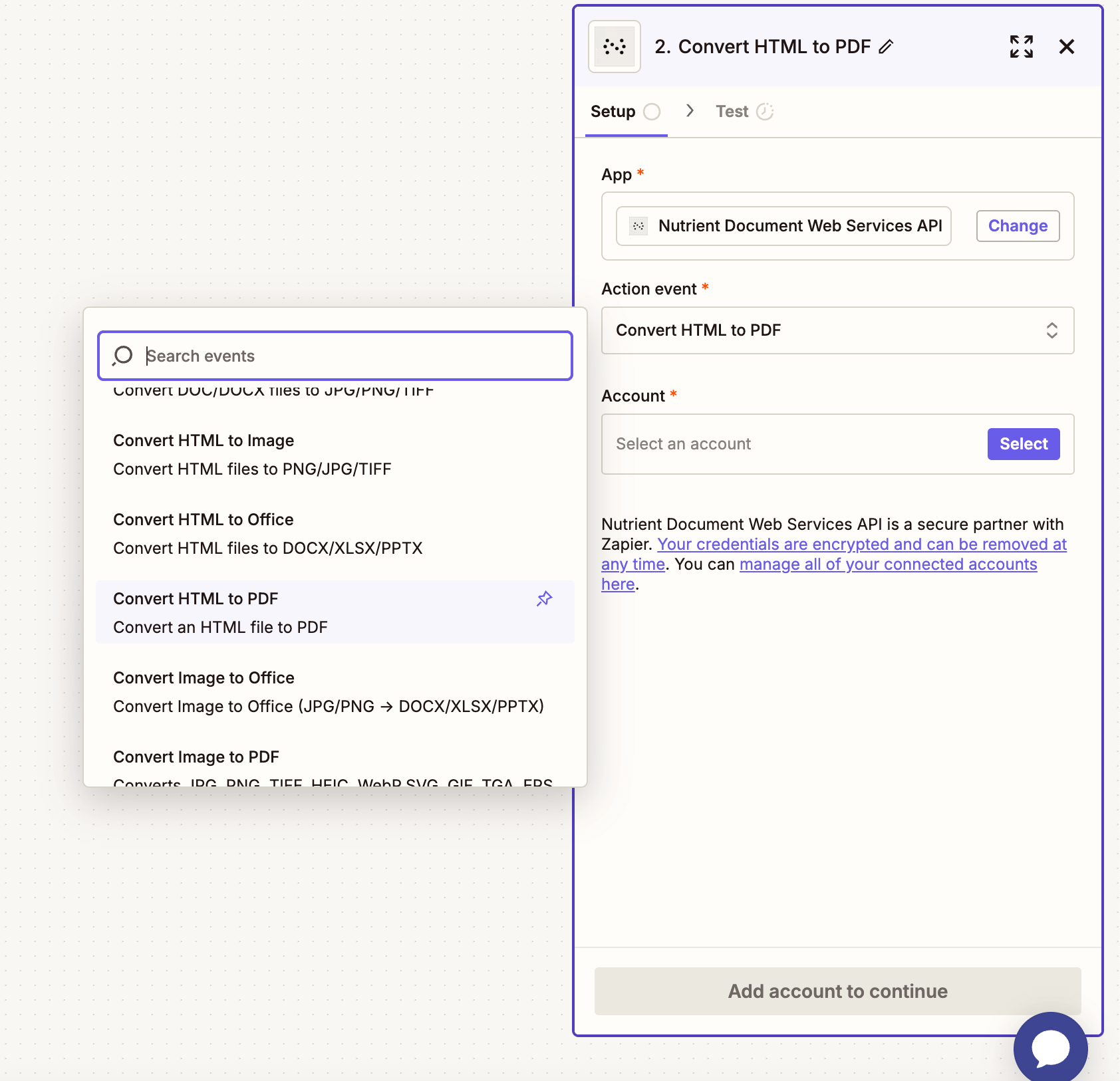This screenshot has width=1120, height=1081.
Task: Toggle the pin on Convert HTML to PDF
Action: [x=544, y=599]
